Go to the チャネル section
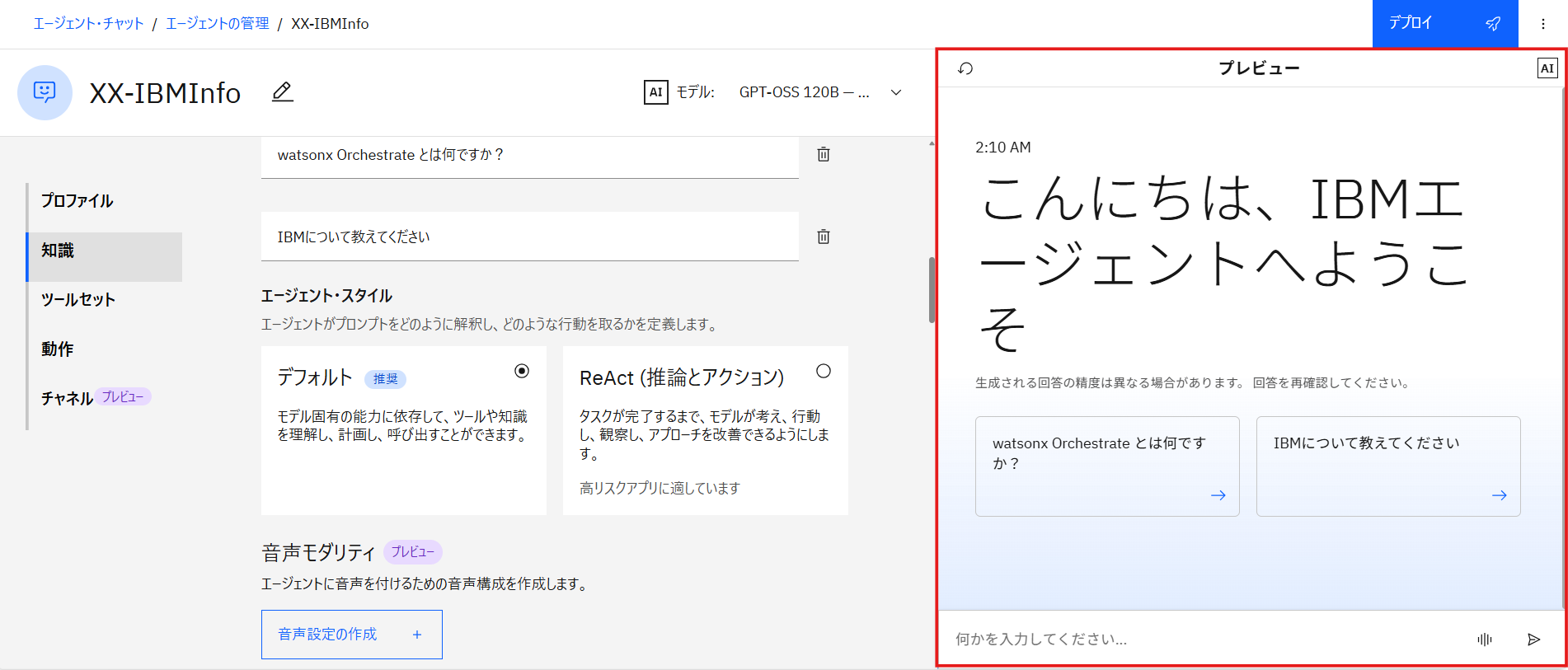Viewport: 1568px width, 670px height. (68, 398)
